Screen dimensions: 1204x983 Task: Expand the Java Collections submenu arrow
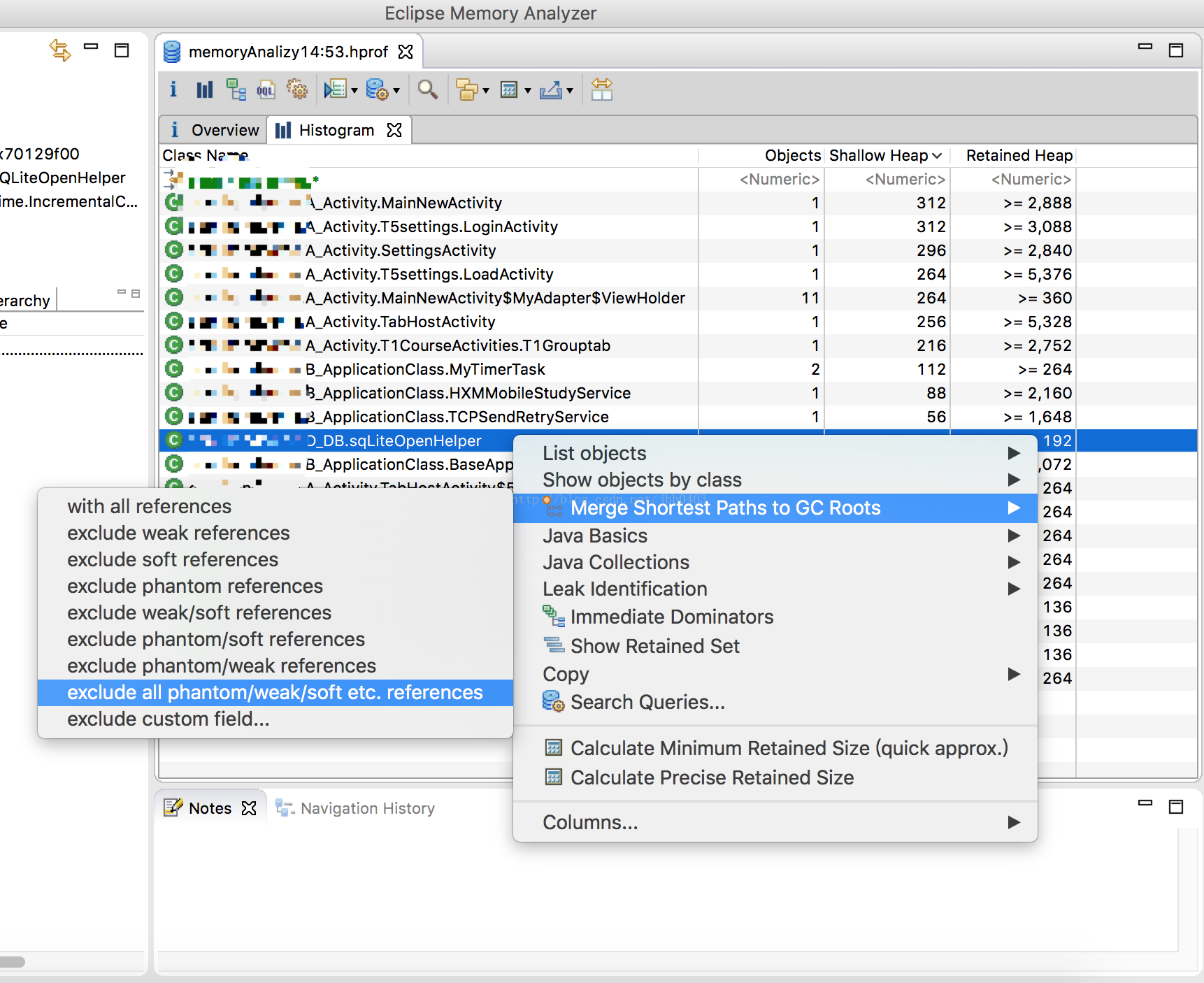1014,562
